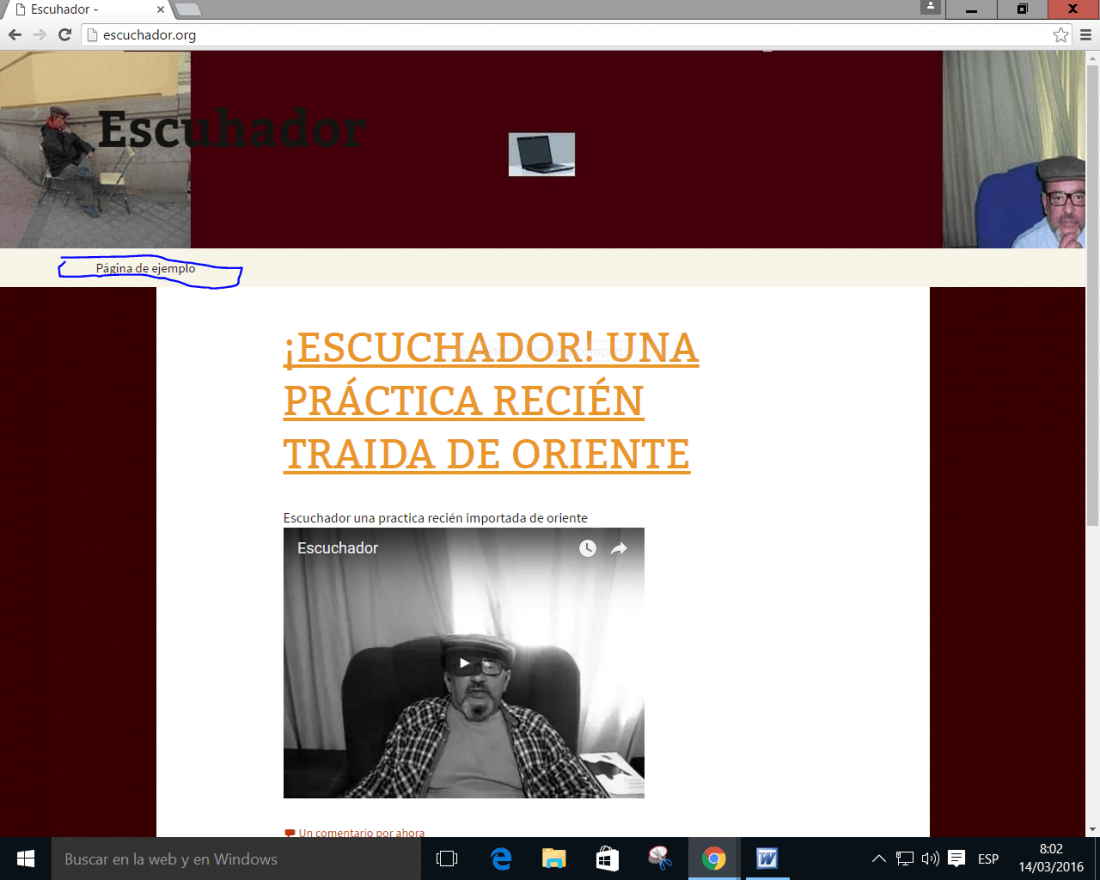Viewport: 1100px width, 880px height.
Task: Select the Escuchador tab
Action: coord(88,9)
